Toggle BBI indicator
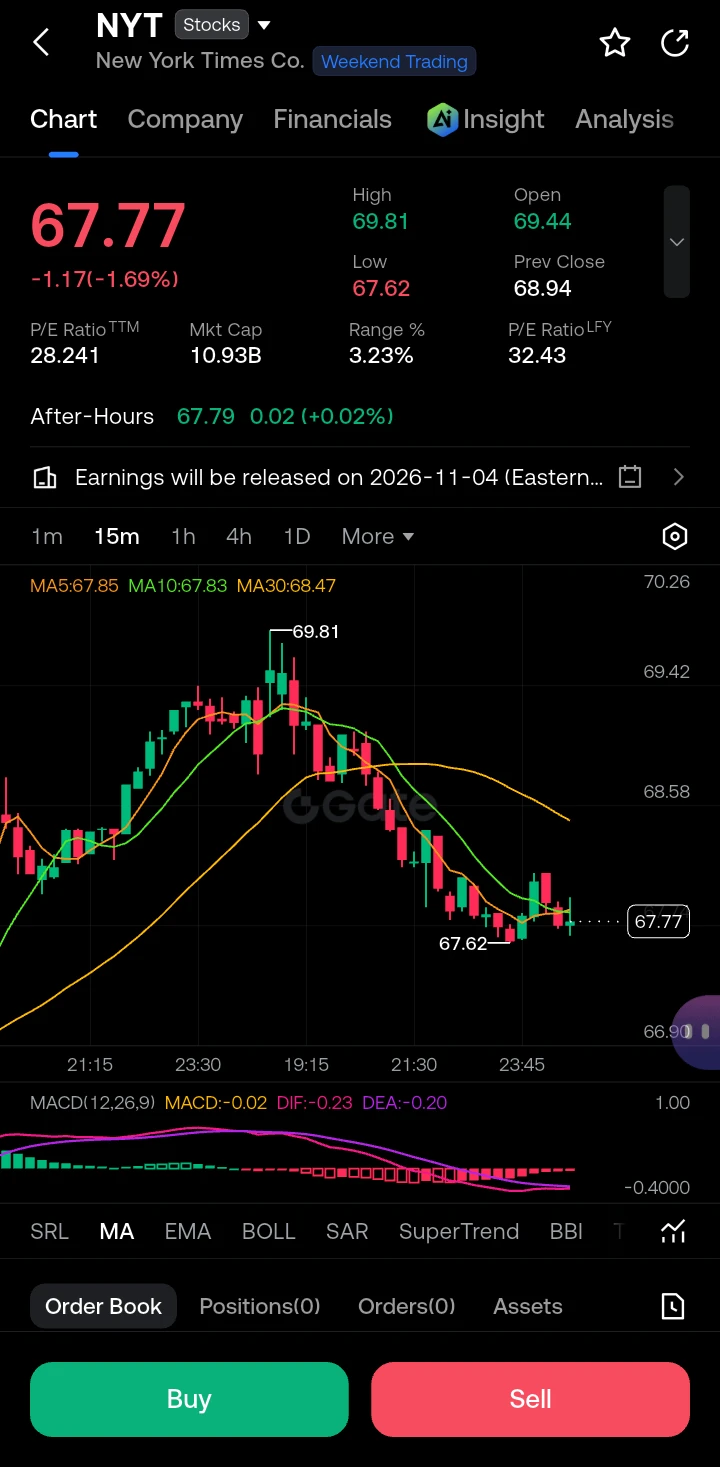 pos(566,1231)
